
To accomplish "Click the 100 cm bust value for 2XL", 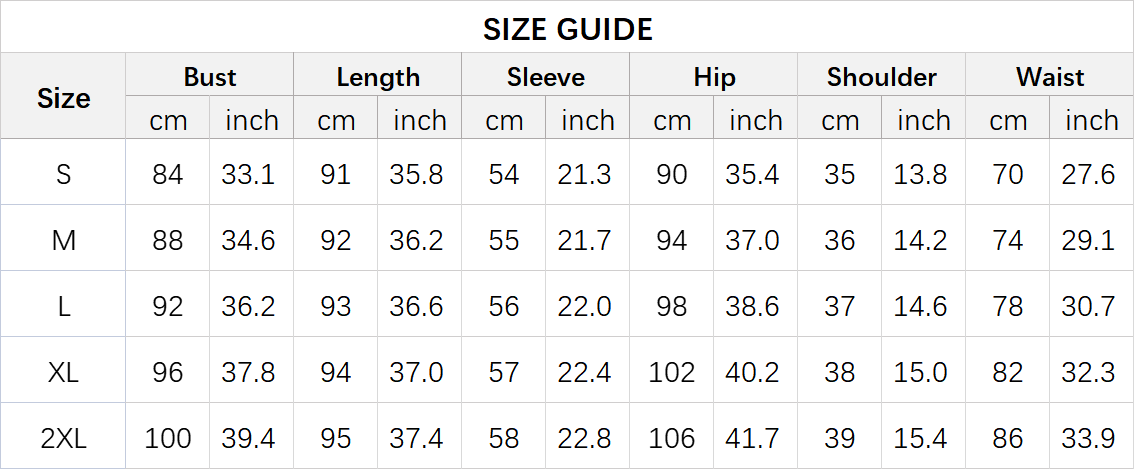I will pos(168,438).
